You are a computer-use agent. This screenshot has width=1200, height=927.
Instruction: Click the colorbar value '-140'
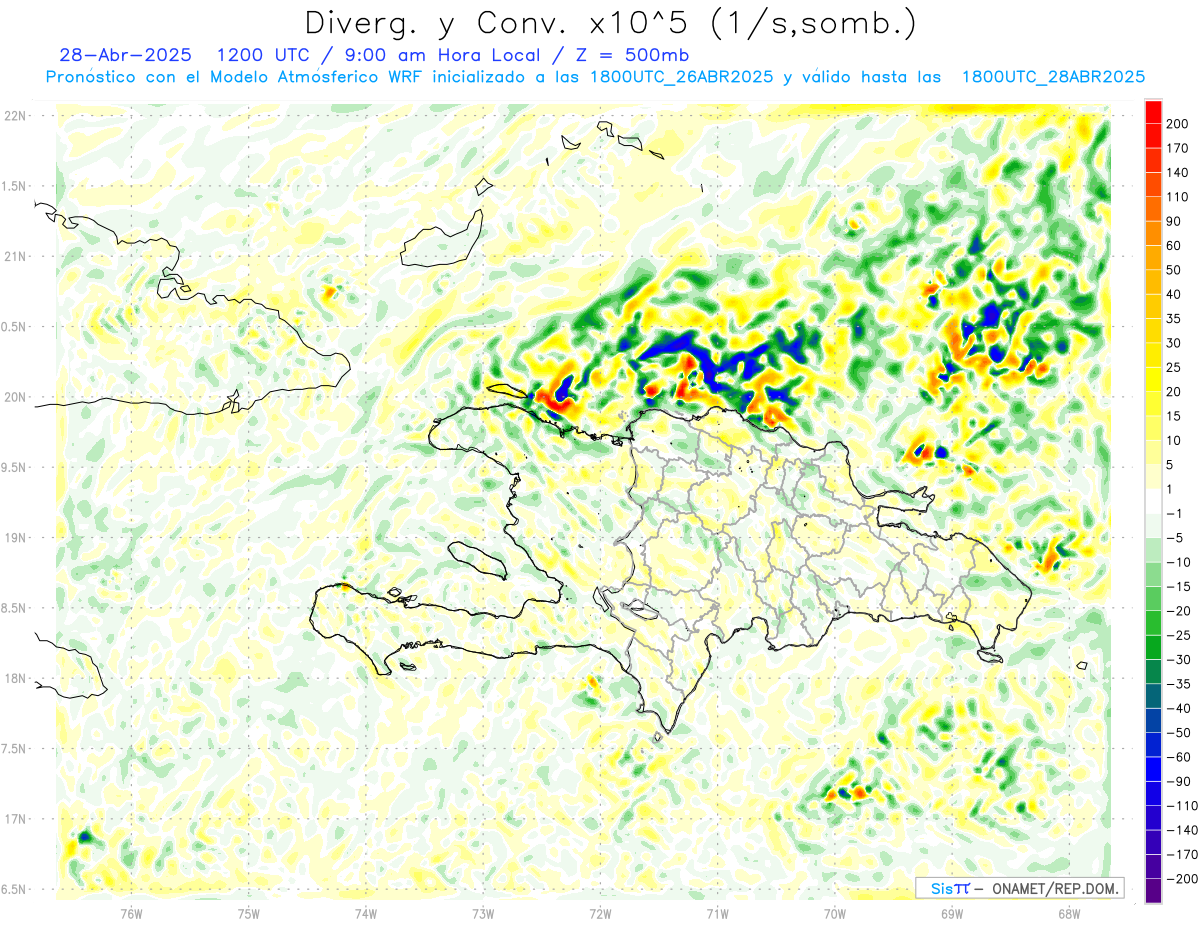coord(1181,830)
